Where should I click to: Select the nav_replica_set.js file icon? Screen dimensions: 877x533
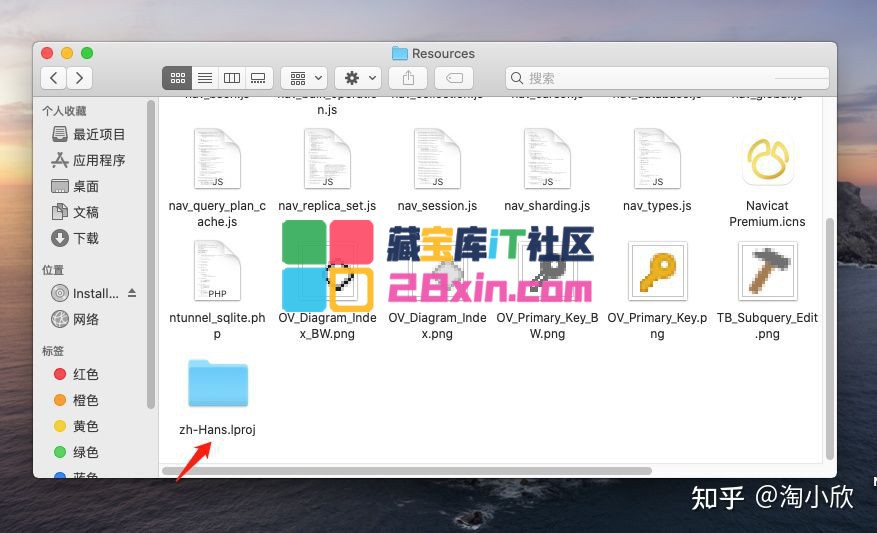point(327,159)
